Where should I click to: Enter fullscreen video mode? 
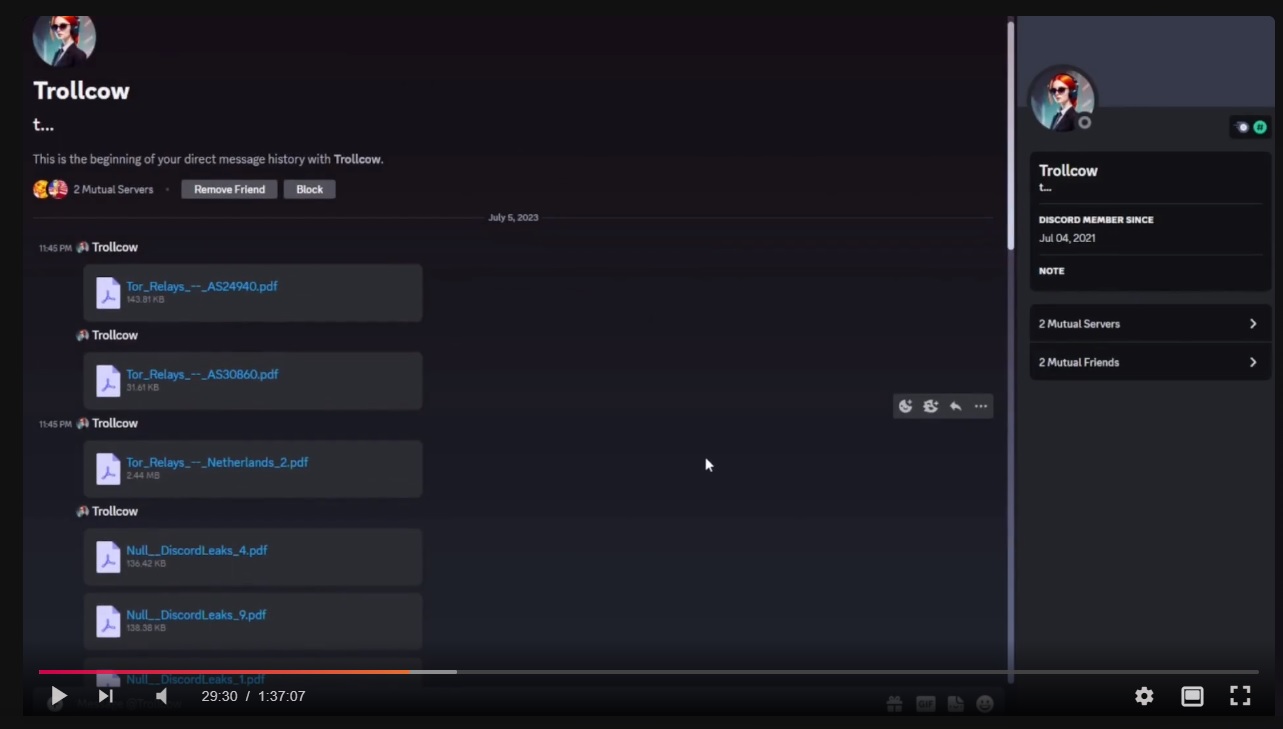point(1240,696)
